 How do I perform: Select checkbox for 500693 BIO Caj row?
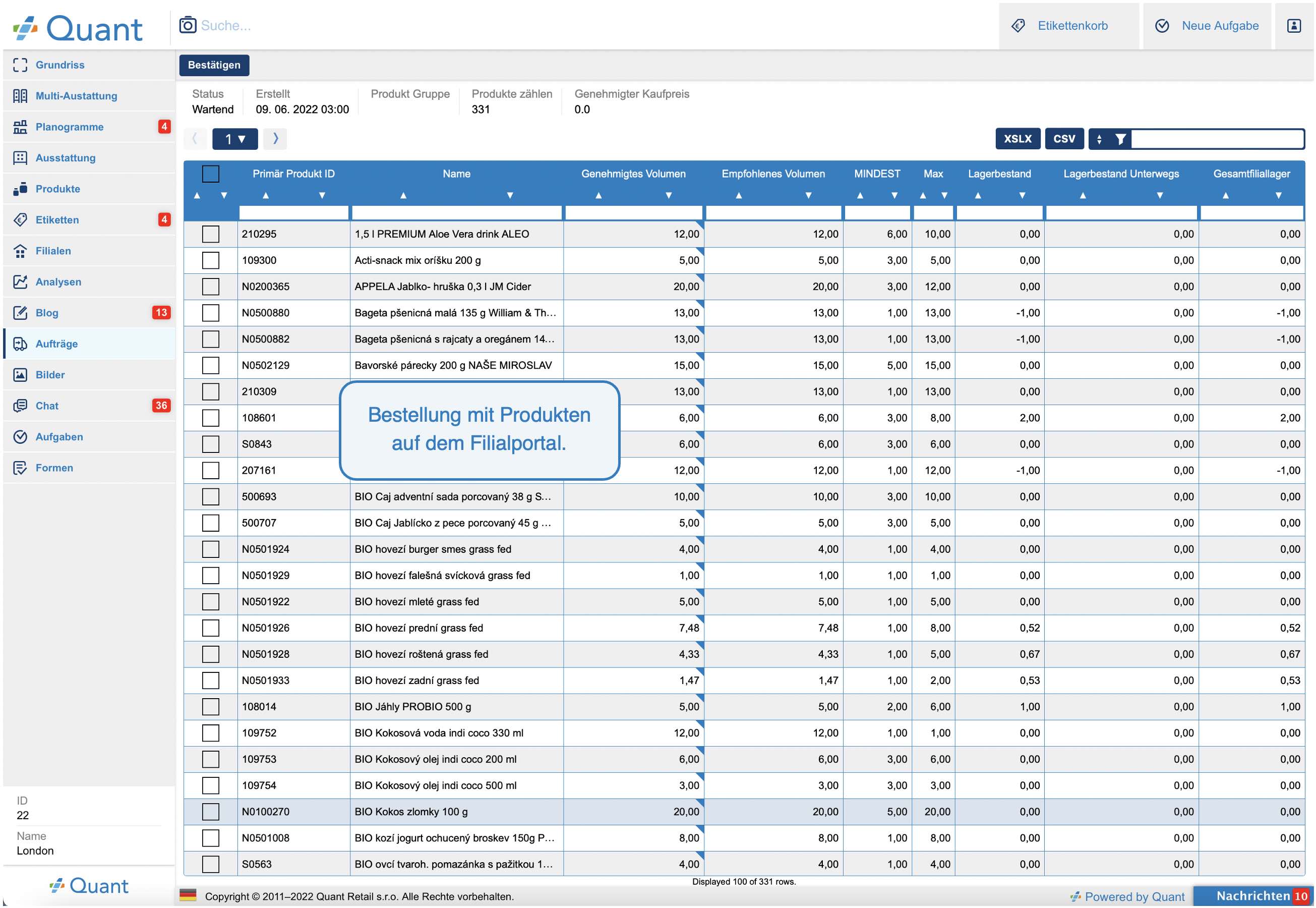pyautogui.click(x=210, y=497)
